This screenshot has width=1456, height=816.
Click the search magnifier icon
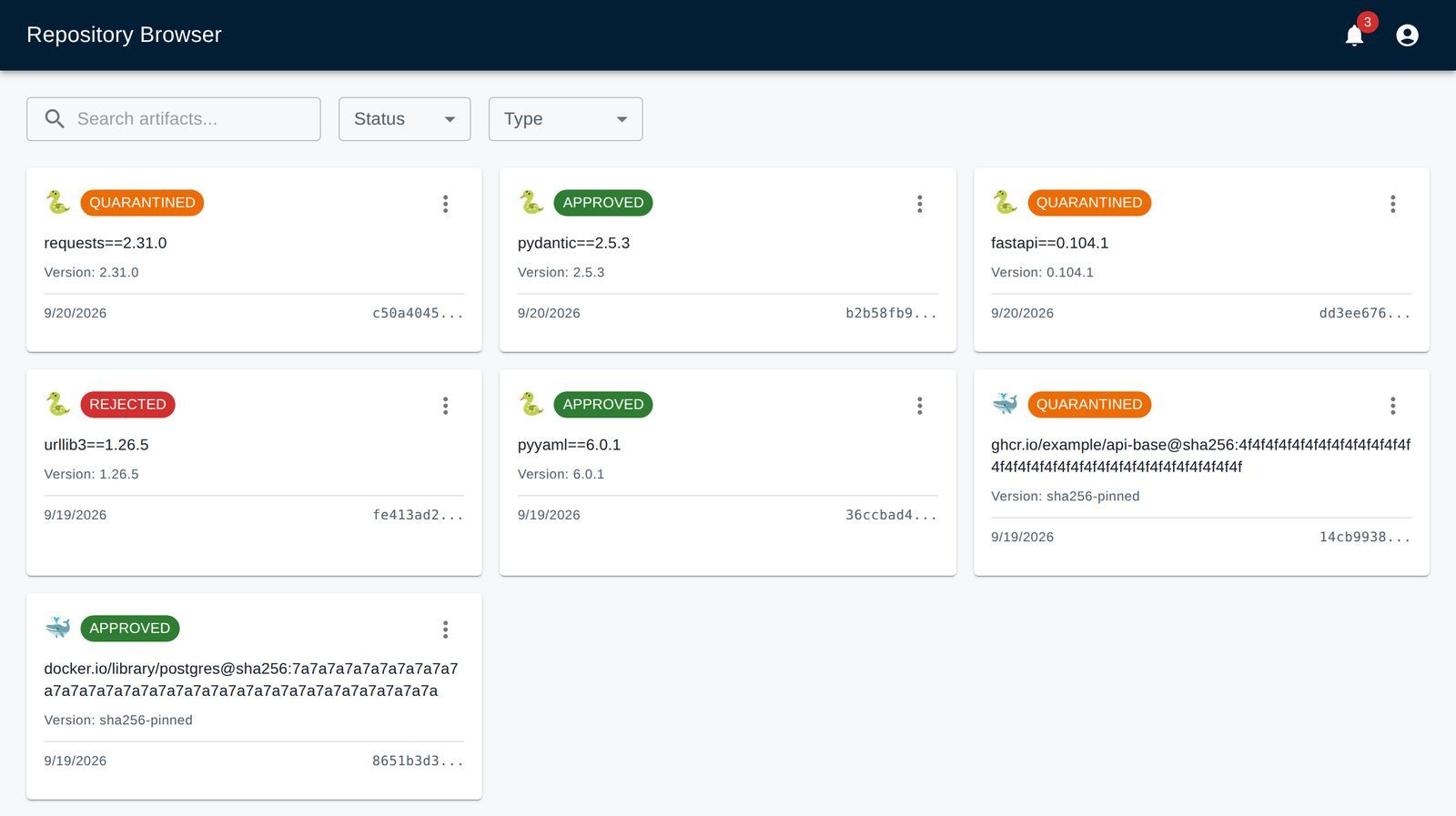(55, 119)
